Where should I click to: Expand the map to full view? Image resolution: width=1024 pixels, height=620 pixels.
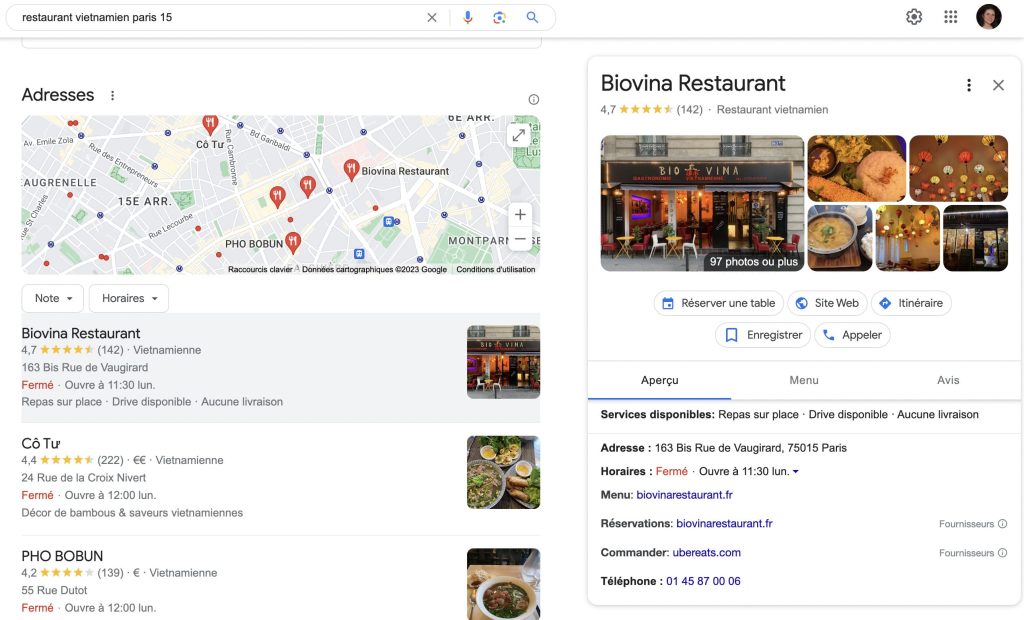(519, 135)
